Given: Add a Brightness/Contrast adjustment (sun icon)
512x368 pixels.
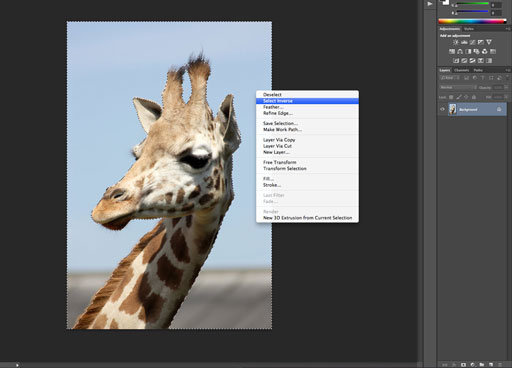Looking at the screenshot, I should 455,42.
